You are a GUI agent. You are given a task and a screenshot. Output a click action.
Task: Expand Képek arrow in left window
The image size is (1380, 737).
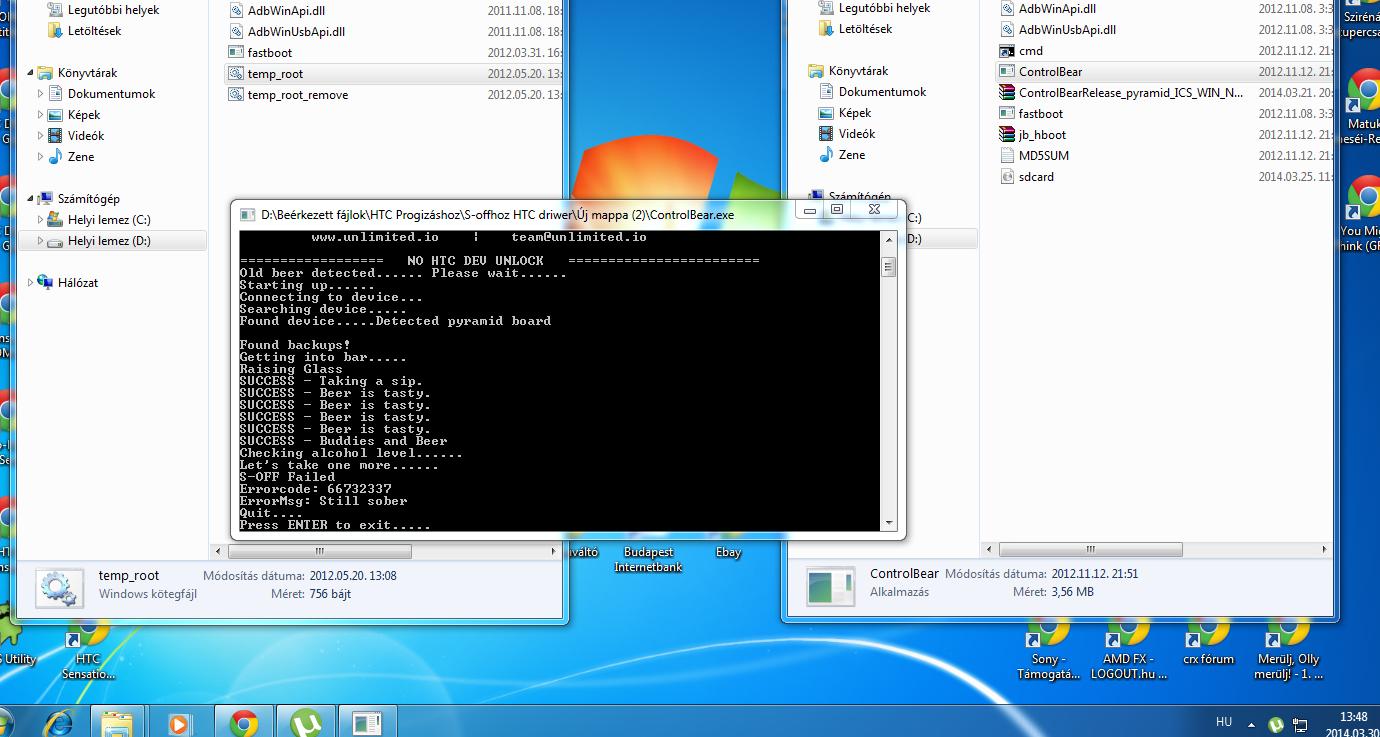click(x=41, y=115)
